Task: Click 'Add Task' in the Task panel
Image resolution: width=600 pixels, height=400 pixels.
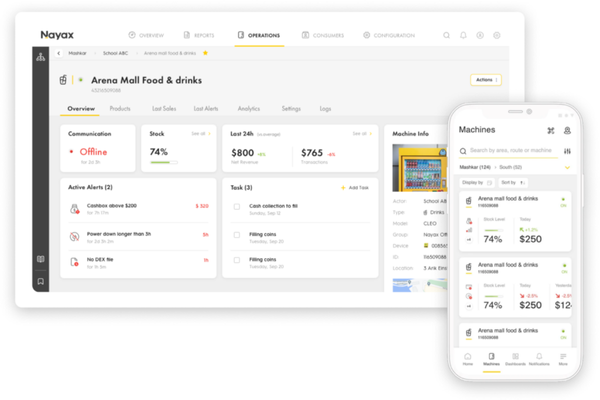Action: [x=356, y=187]
